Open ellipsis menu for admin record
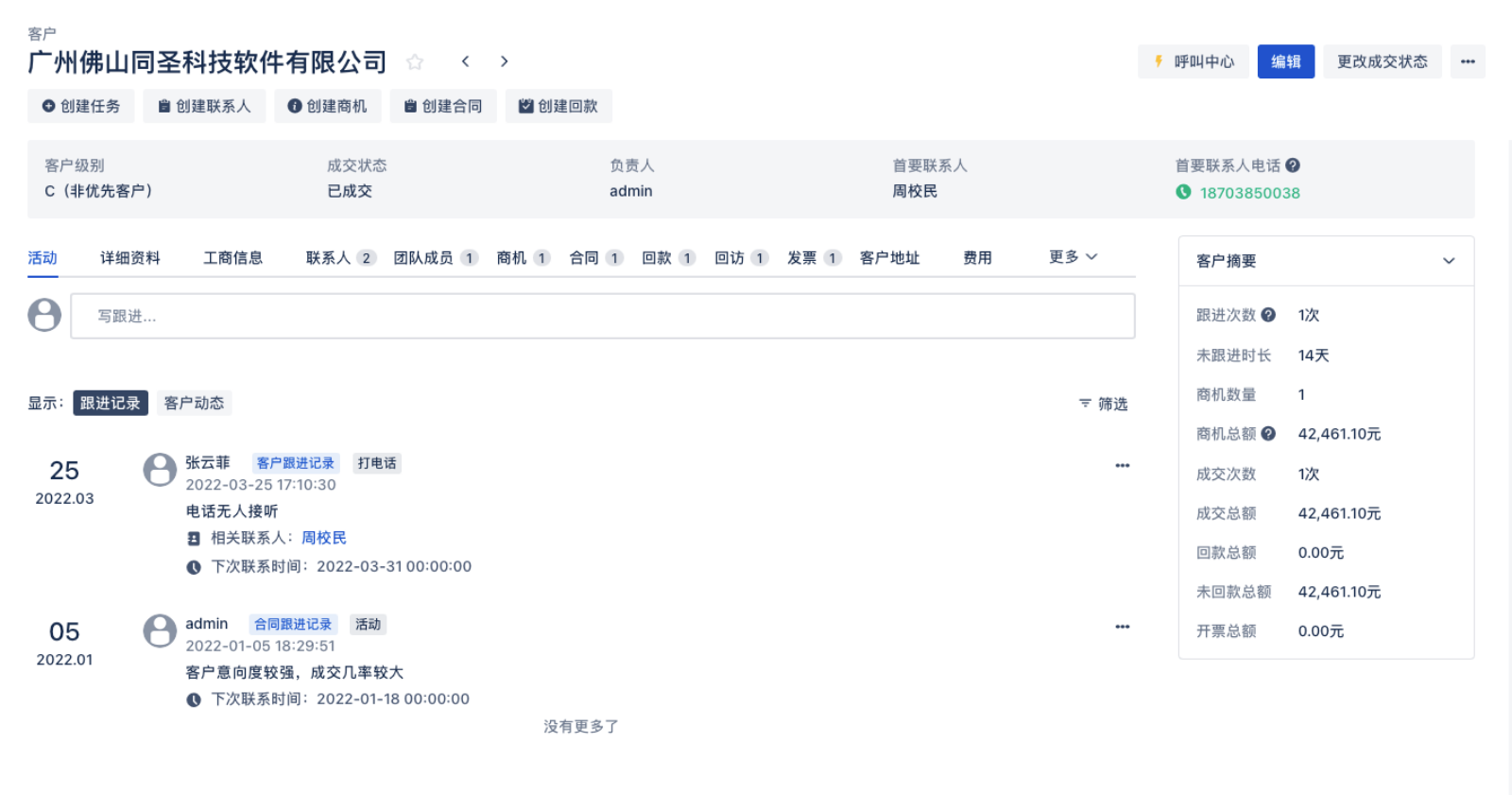 (1123, 627)
